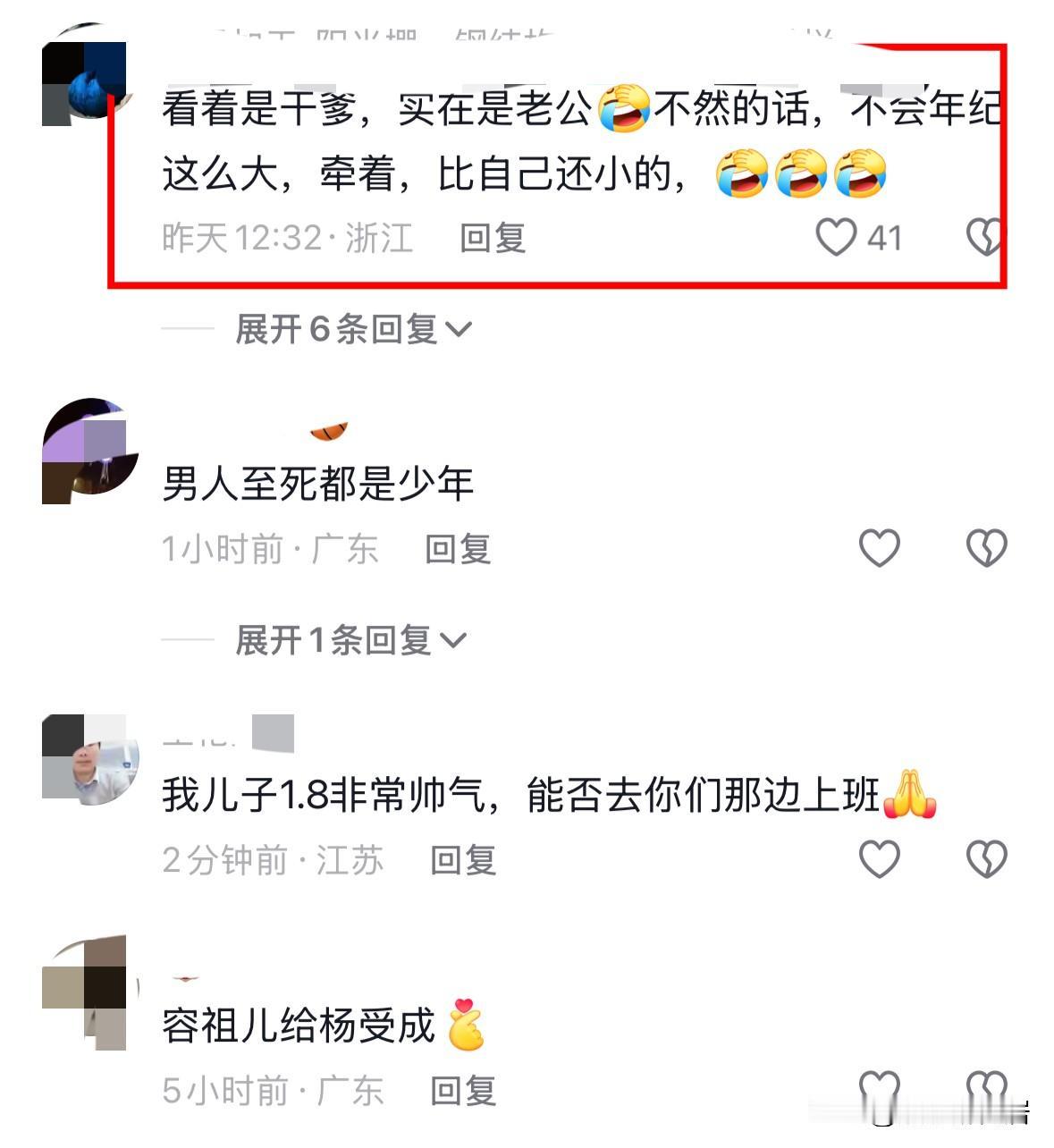Dislike the Jiangsu comment posted 2分钟前
The height and width of the screenshot is (1148, 1054).
[x=986, y=859]
